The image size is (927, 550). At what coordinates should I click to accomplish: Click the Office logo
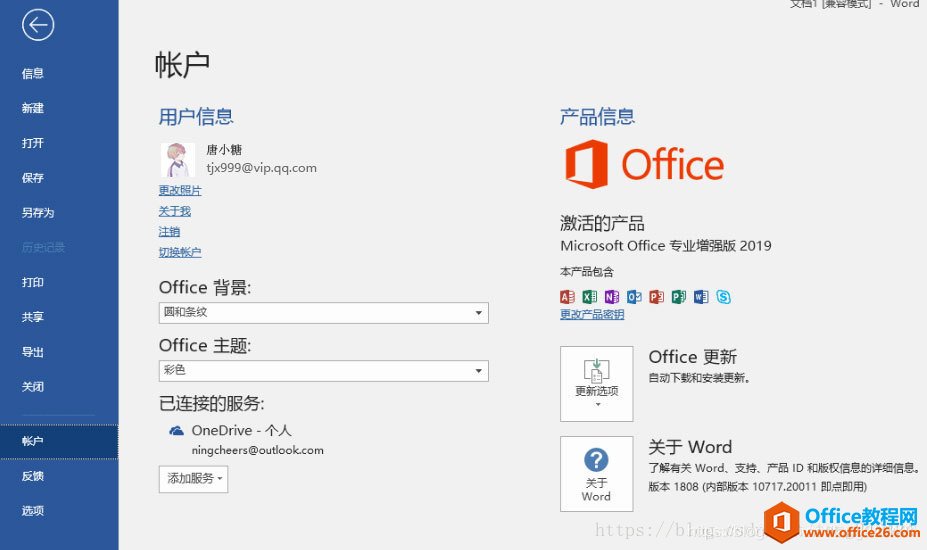[x=644, y=164]
